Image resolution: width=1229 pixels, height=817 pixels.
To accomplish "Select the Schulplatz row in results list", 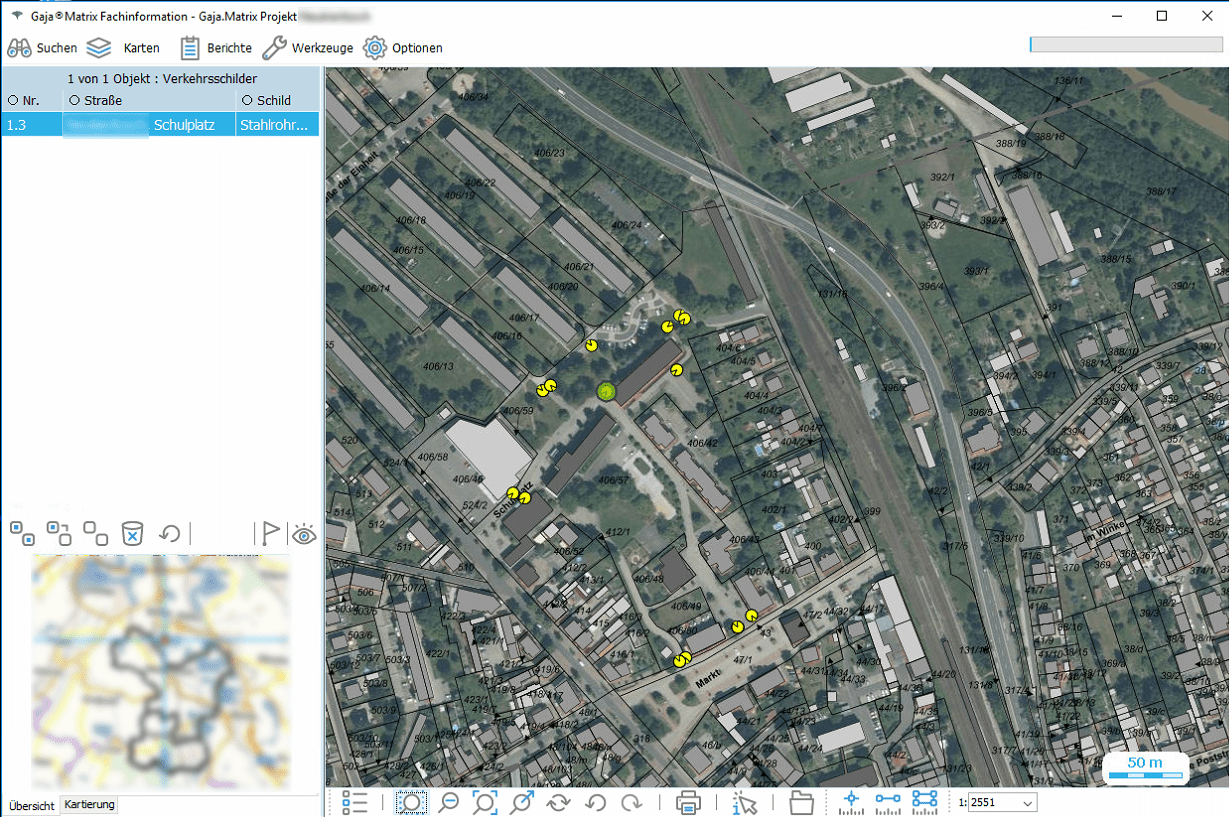I will point(160,125).
